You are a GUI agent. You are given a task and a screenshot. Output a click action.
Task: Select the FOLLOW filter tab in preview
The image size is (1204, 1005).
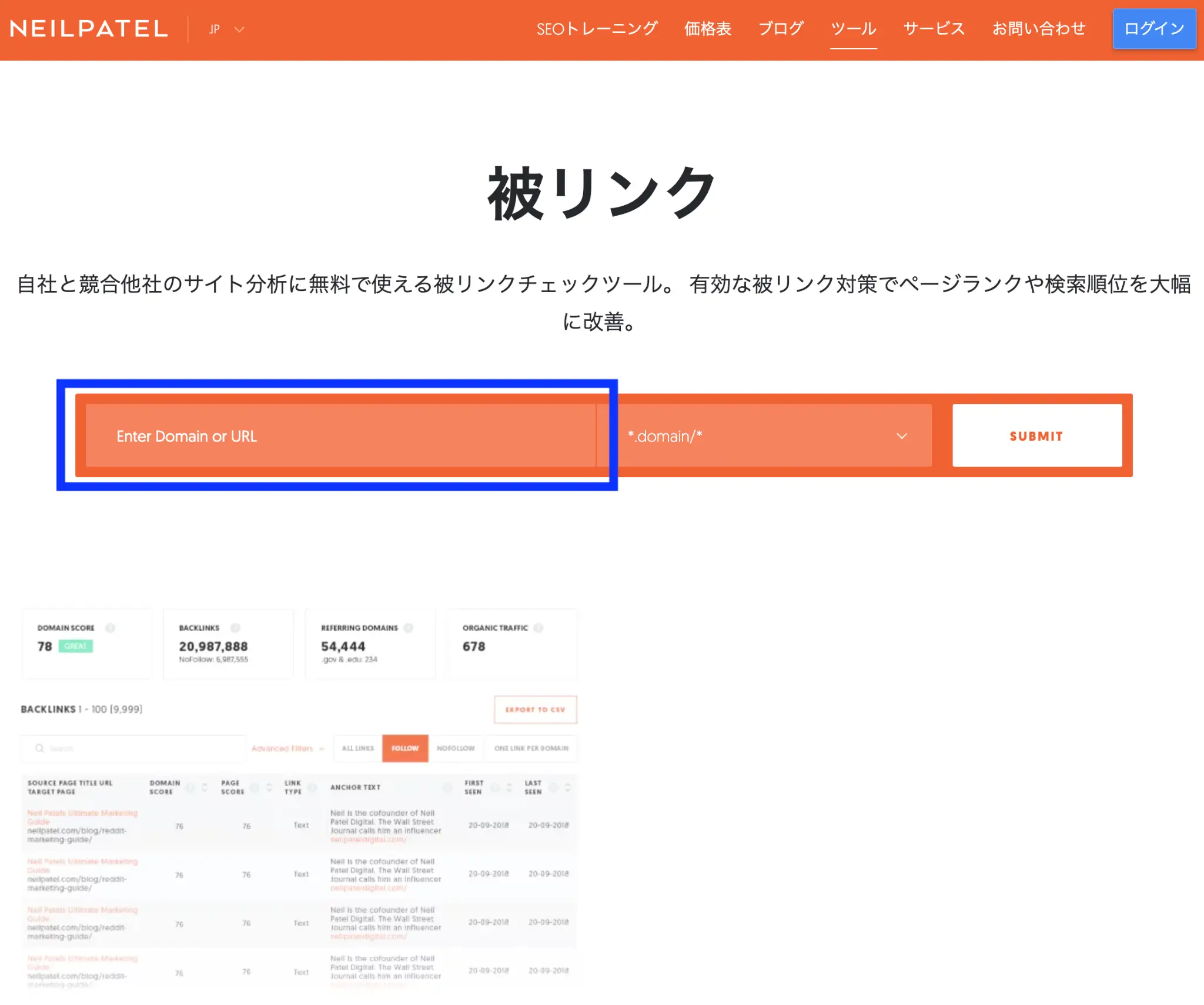pos(404,748)
